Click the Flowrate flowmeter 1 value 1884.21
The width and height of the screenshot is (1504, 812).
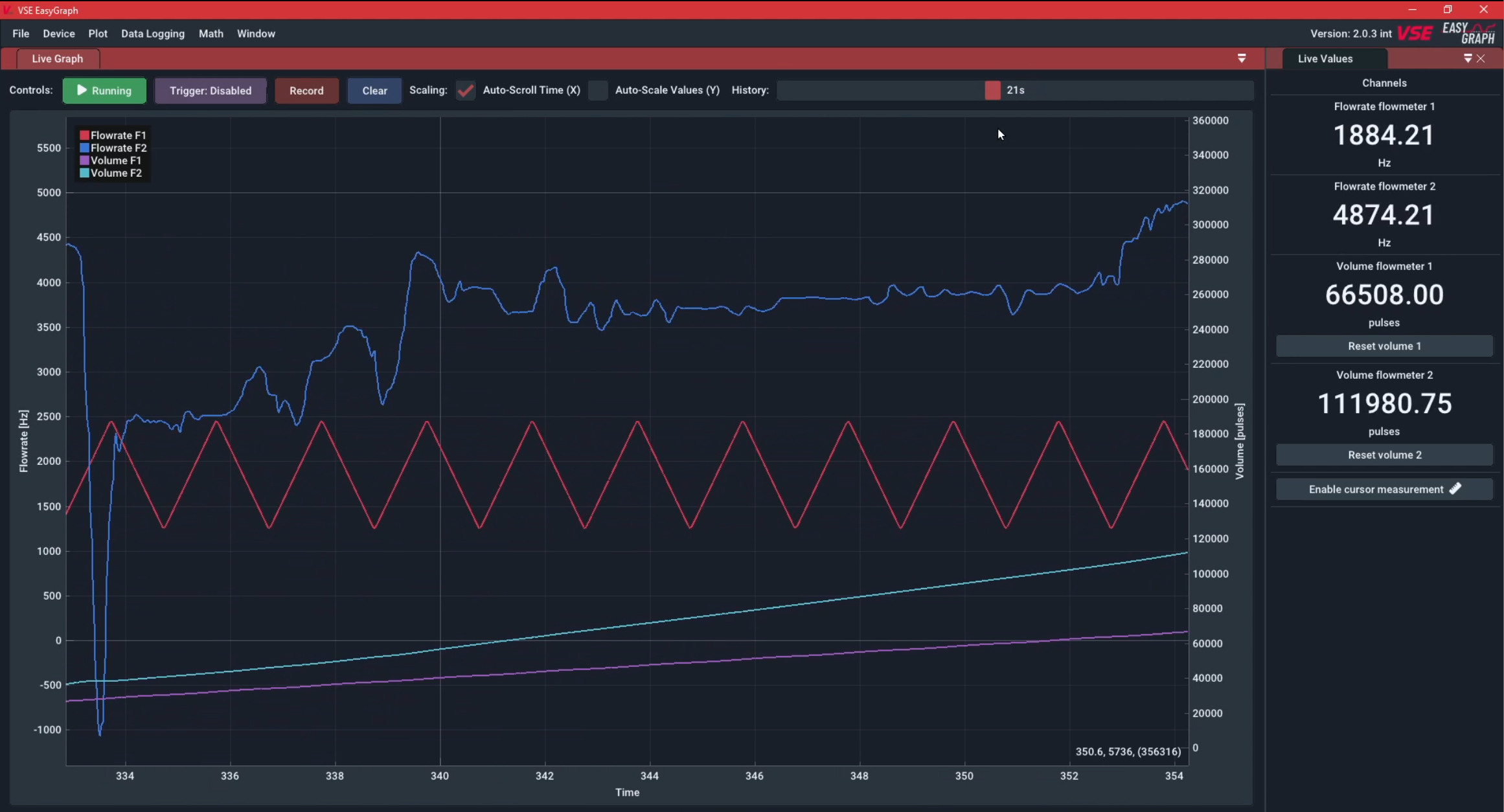point(1384,135)
